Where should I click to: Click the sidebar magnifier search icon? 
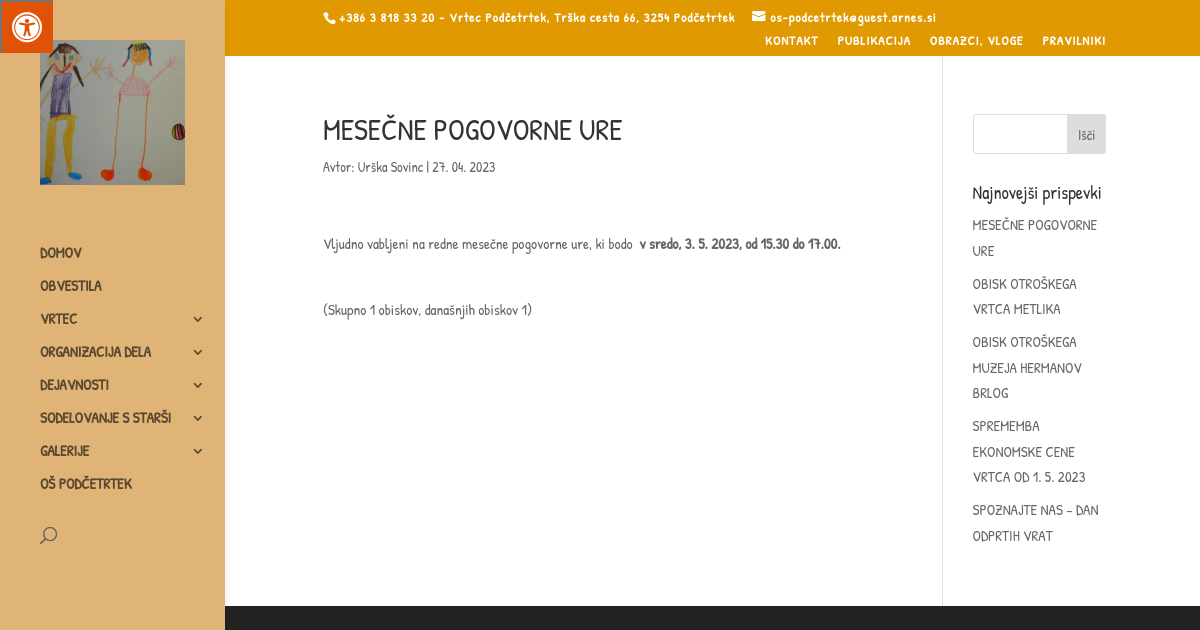pos(48,535)
